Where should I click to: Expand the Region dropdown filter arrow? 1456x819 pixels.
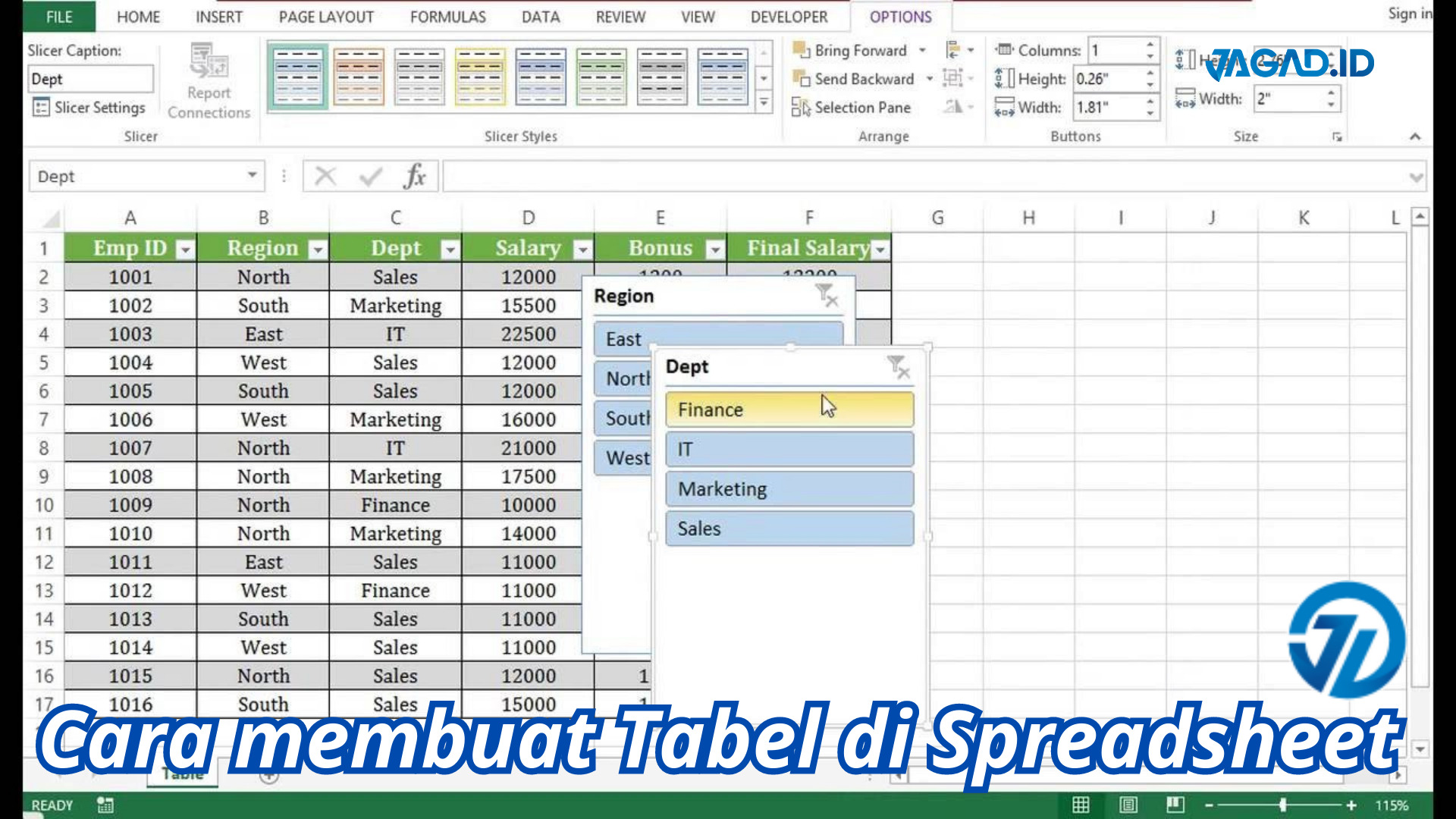(316, 248)
